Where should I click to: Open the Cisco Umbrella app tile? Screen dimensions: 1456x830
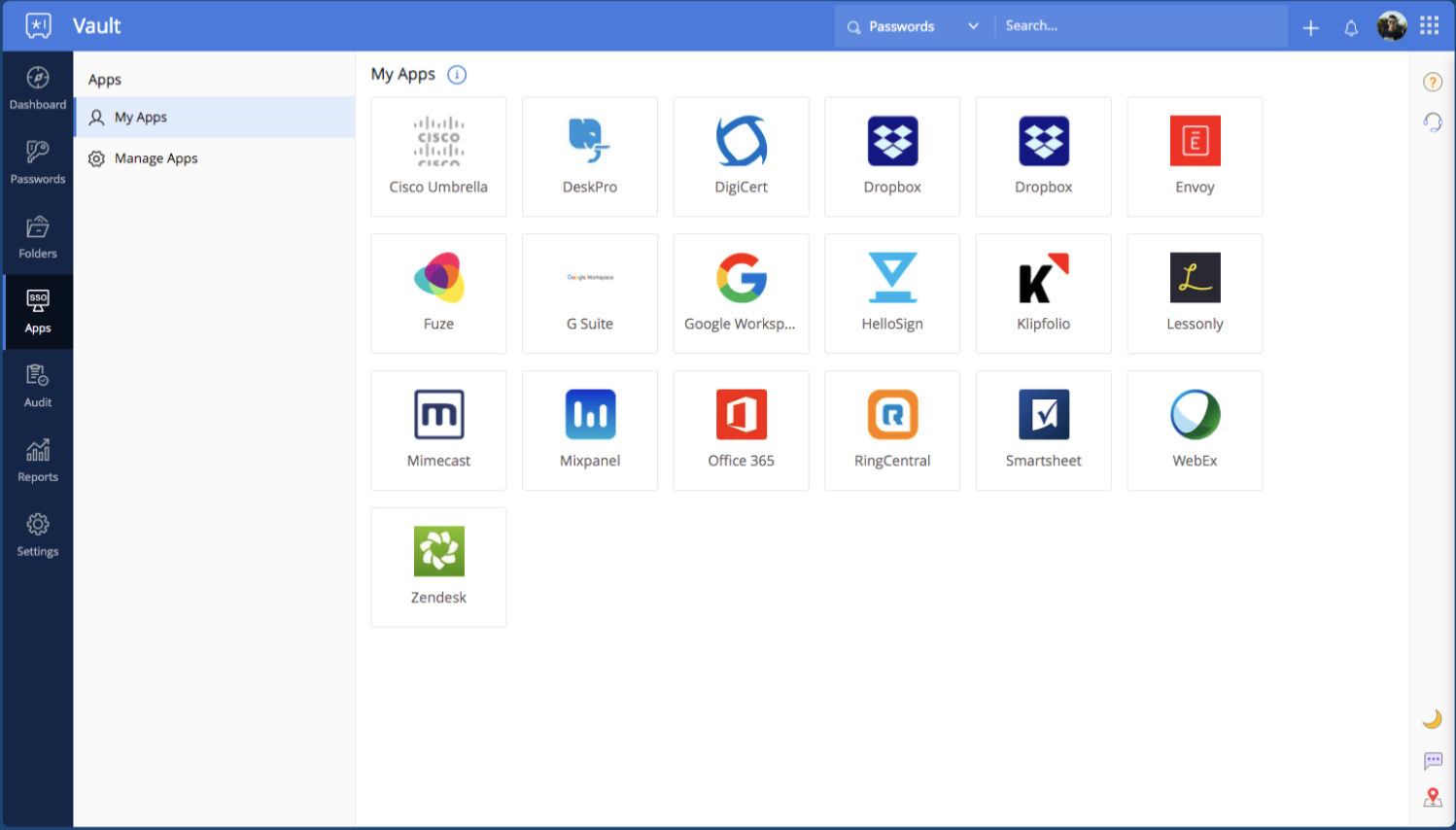438,156
